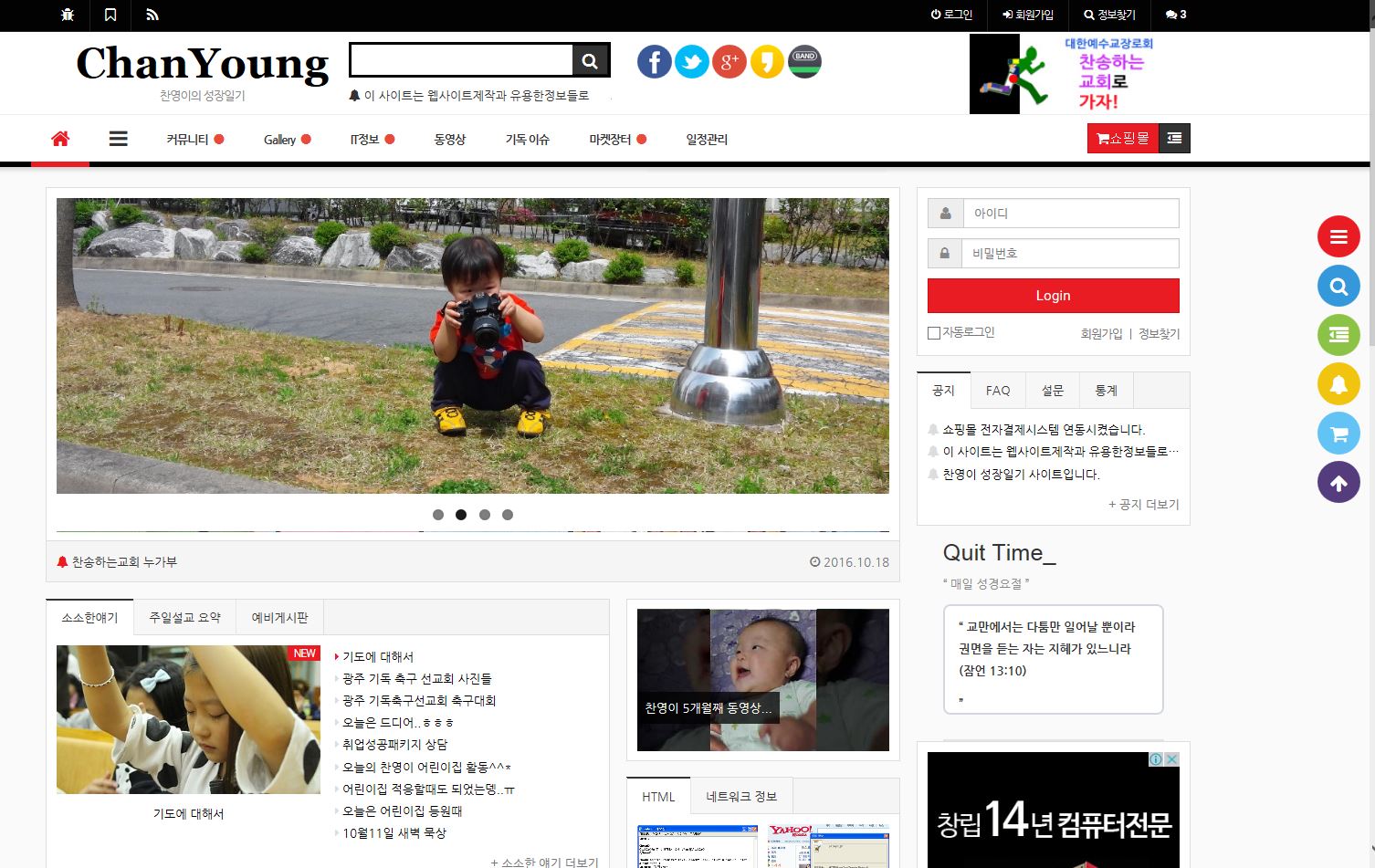
Task: Click the bookmark icon in the top bar
Action: coord(111,16)
